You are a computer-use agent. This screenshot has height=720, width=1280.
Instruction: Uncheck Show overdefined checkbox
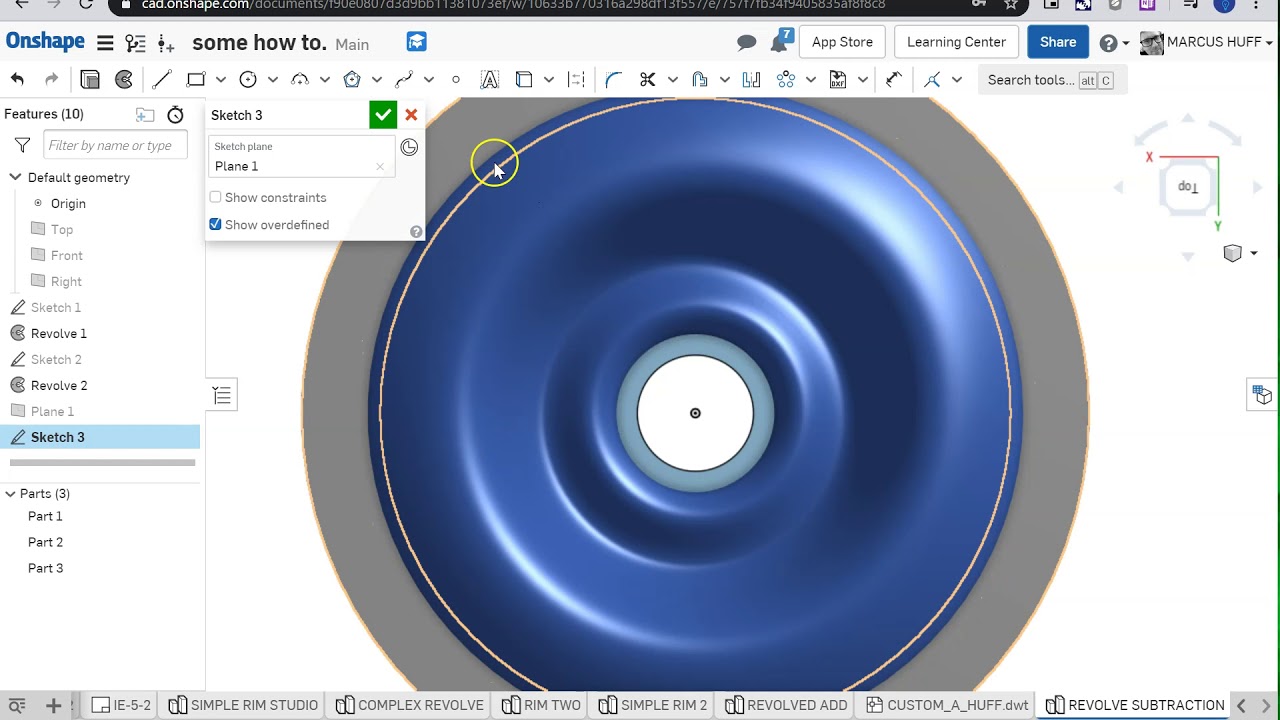point(215,225)
